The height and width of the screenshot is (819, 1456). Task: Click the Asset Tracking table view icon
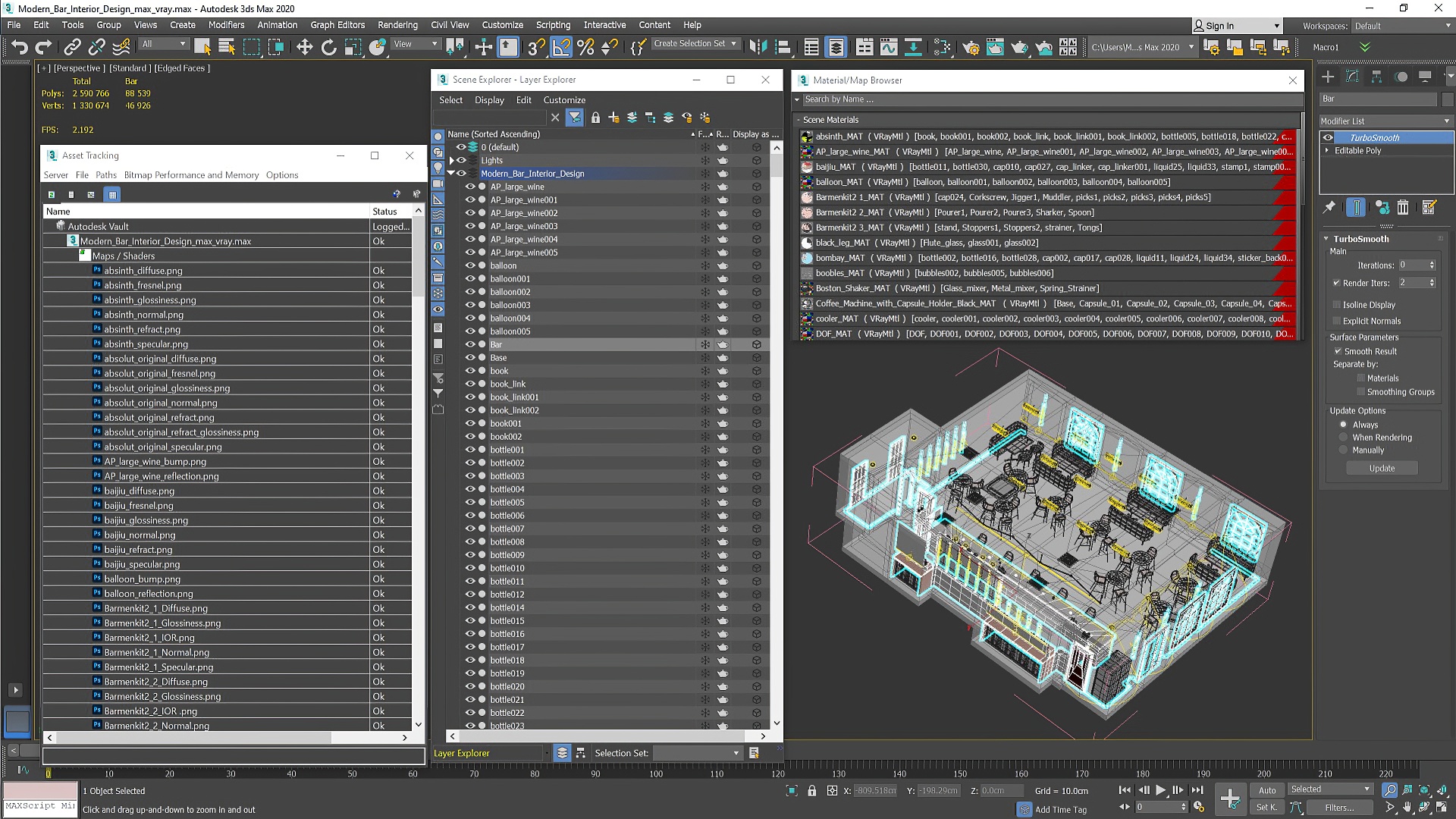pos(112,195)
